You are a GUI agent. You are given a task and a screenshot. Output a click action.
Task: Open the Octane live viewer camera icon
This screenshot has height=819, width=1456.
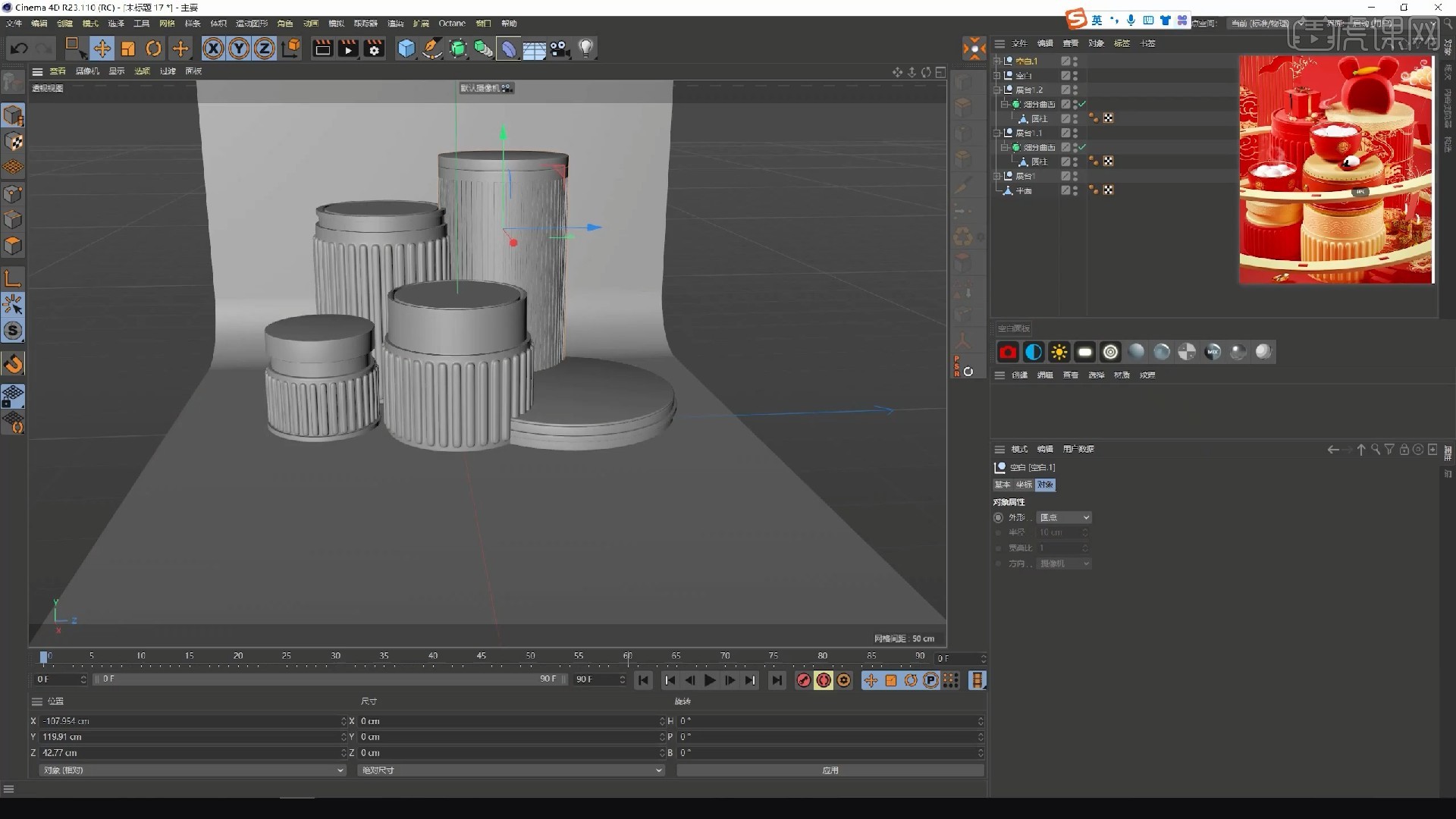point(1008,352)
